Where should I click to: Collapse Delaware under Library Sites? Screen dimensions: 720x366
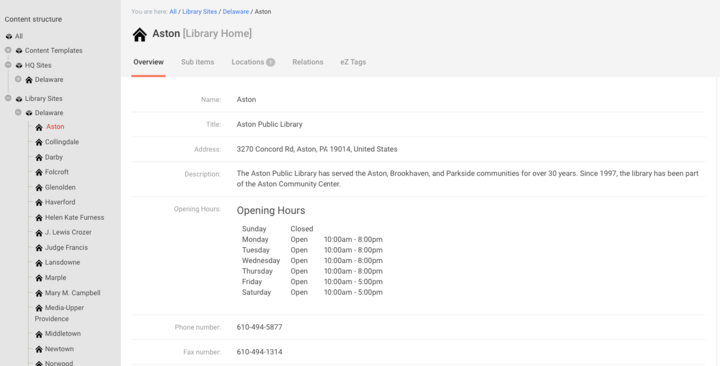(x=18, y=112)
